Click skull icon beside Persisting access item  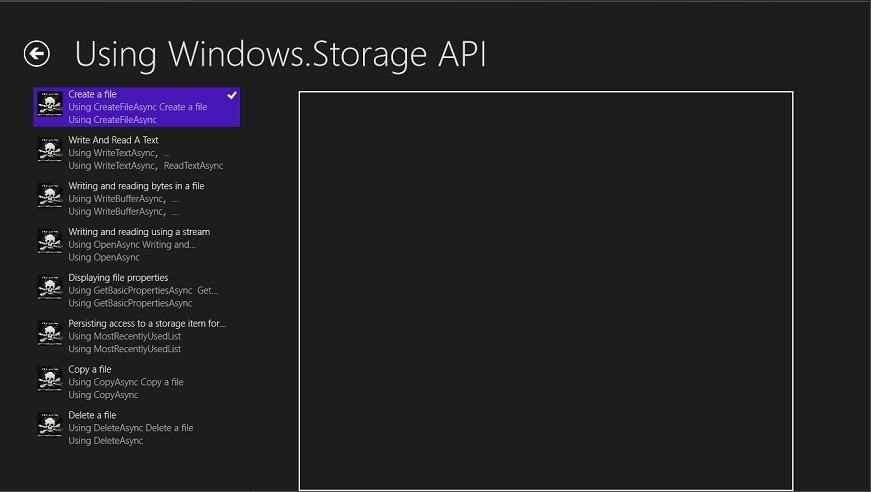(50, 333)
